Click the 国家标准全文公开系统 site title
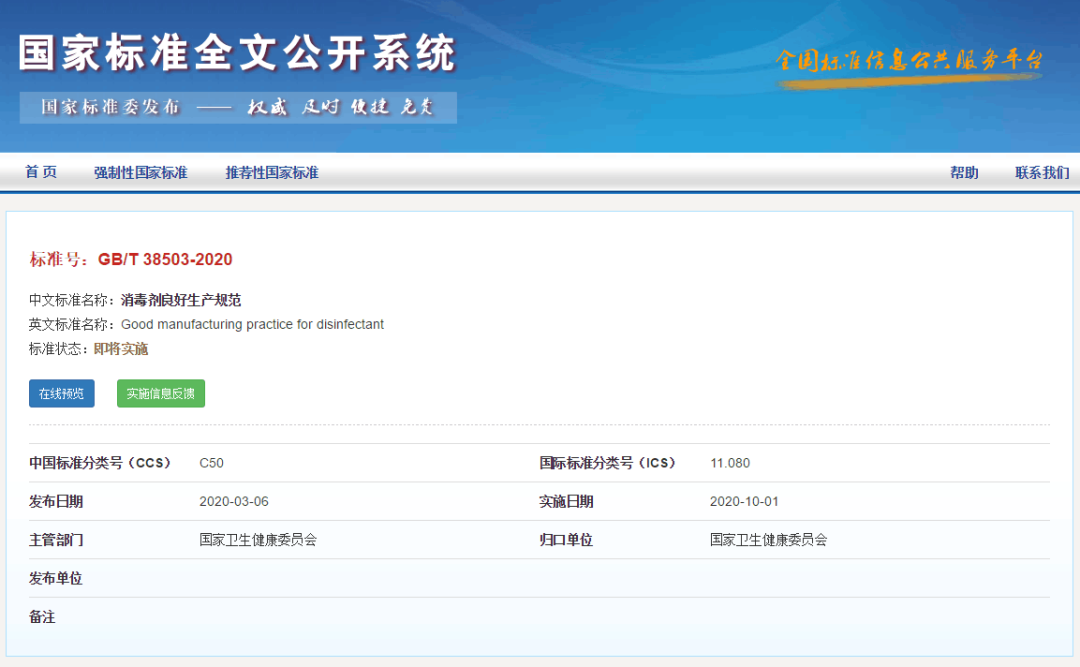This screenshot has width=1080, height=667. point(237,53)
